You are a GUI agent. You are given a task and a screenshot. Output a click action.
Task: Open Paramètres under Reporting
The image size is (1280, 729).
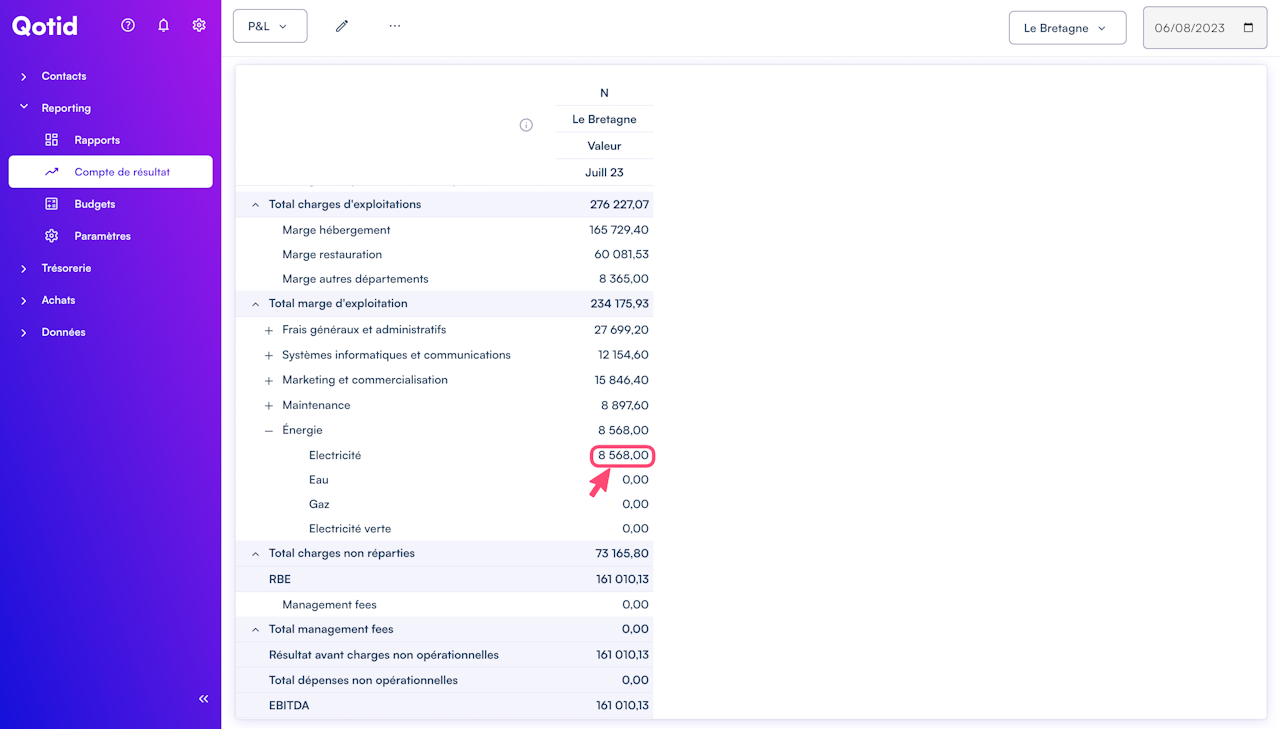click(102, 236)
